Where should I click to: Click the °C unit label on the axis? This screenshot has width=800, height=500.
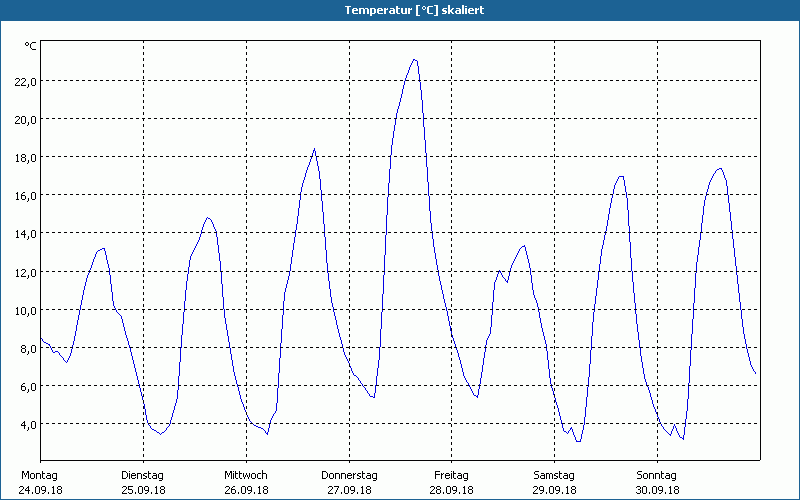(31, 46)
